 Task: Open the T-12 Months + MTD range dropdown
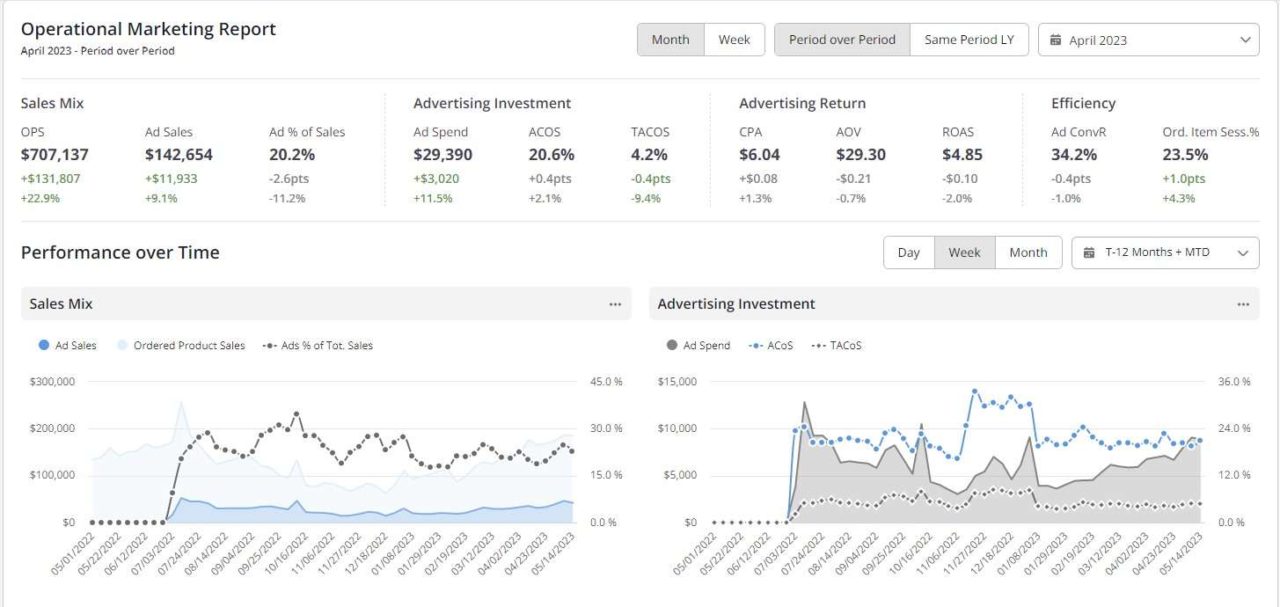point(1165,252)
